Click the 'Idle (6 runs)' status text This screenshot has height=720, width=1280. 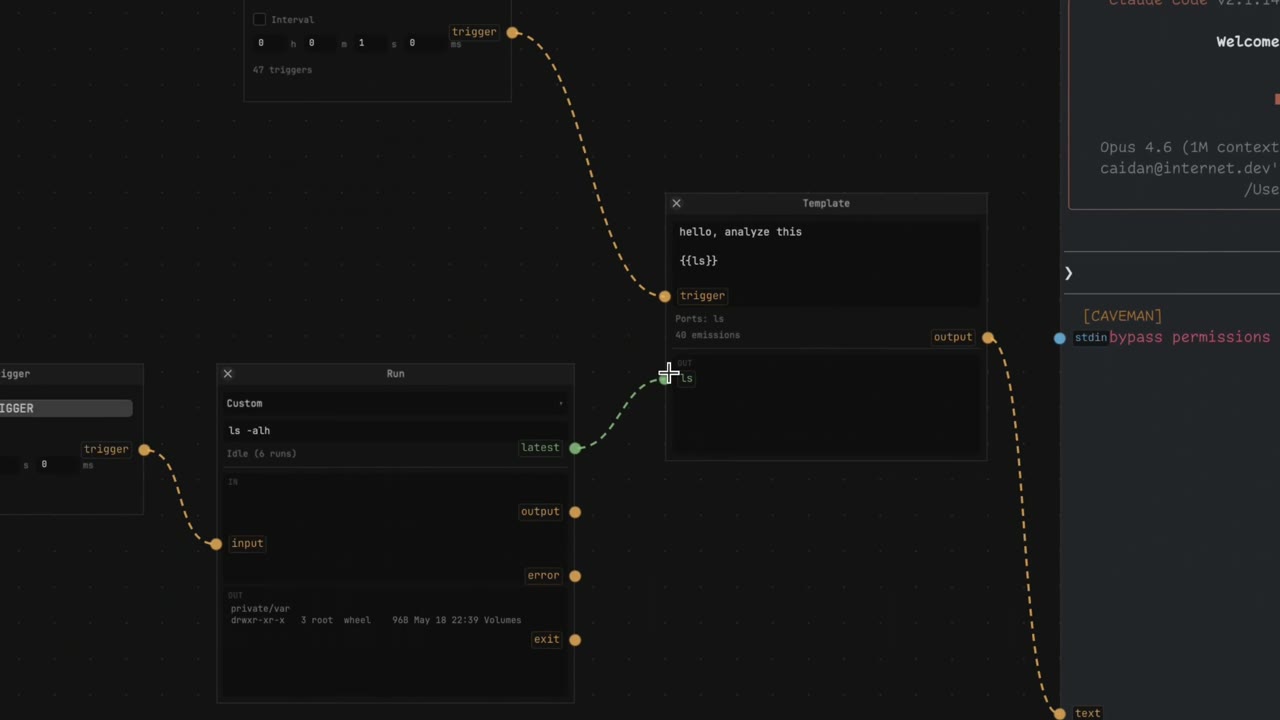261,454
